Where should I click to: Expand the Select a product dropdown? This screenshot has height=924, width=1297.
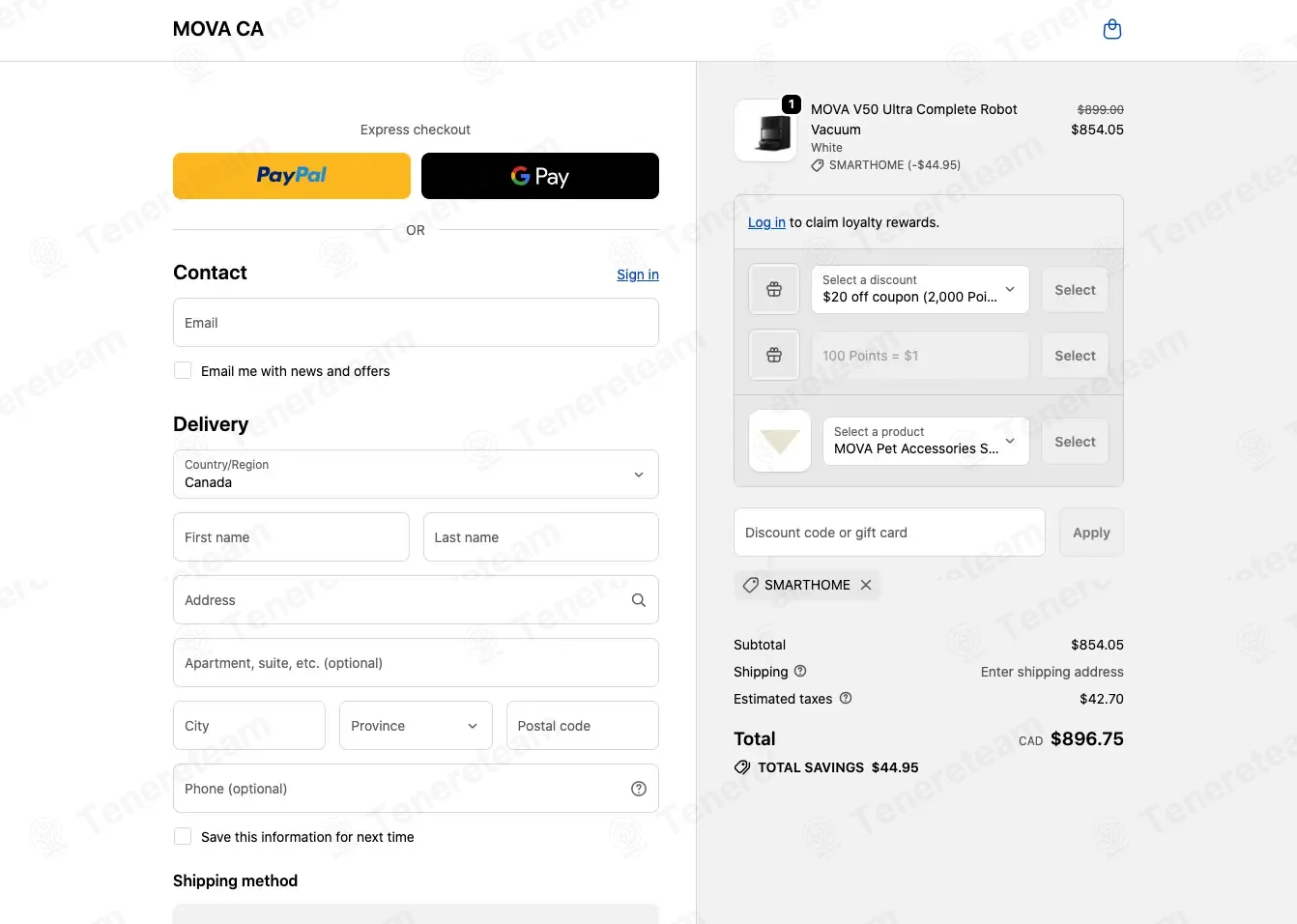[926, 441]
